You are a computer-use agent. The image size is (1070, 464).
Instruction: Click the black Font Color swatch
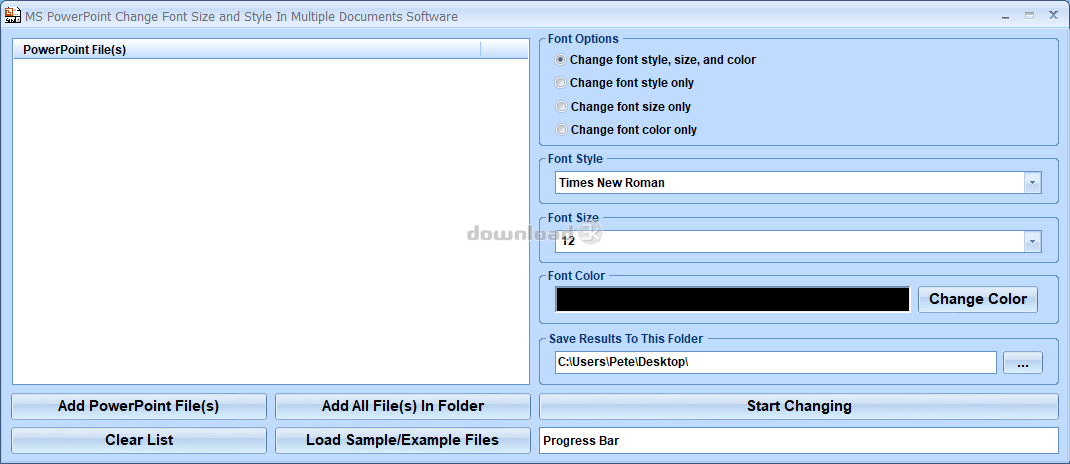732,300
